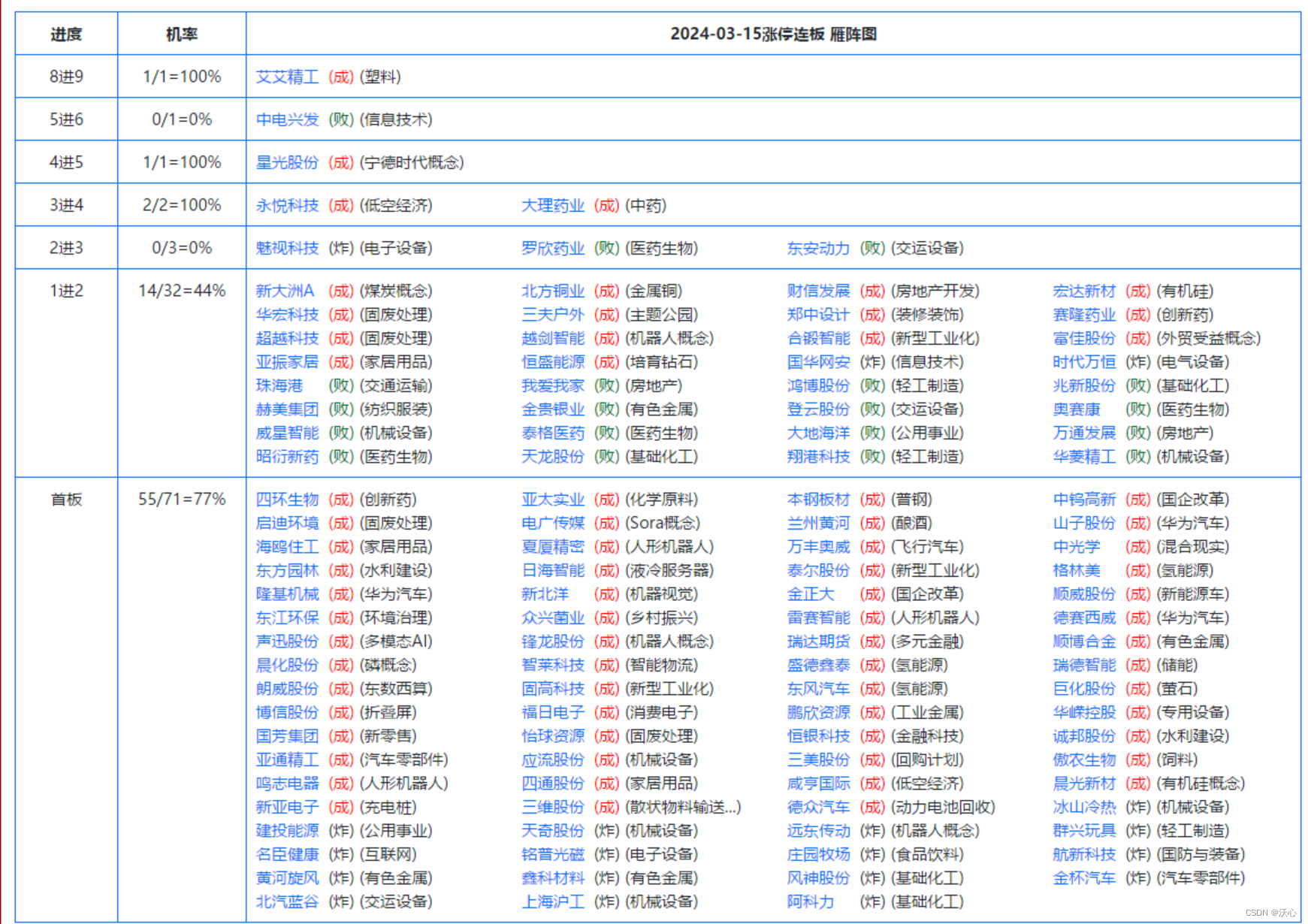Click the 福日电子 stock link
The image size is (1308, 924).
553,712
